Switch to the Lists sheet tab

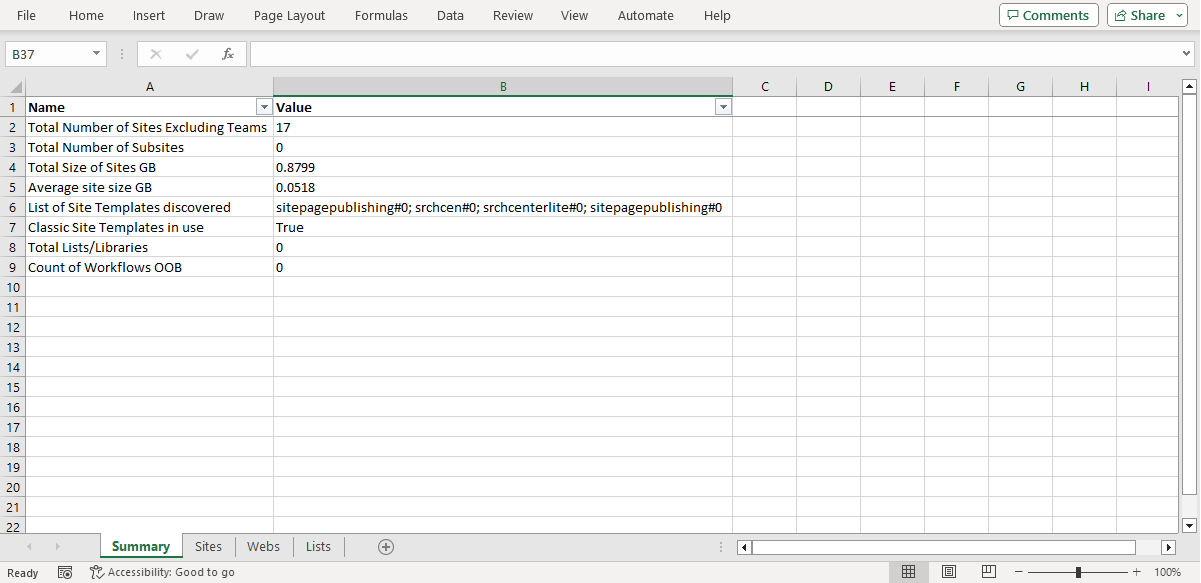[318, 546]
